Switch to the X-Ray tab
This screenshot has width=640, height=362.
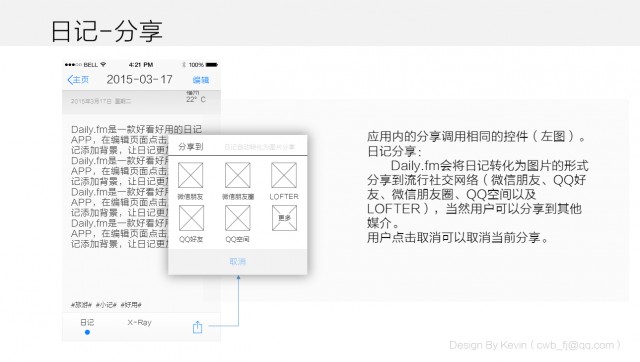[x=139, y=322]
